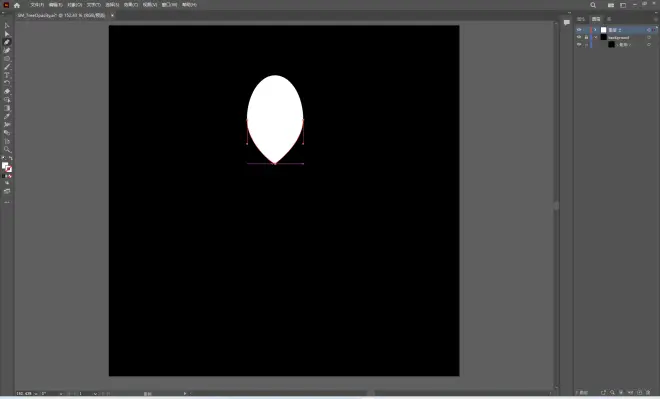Select the Eraser tool
The image size is (660, 399).
[7, 91]
